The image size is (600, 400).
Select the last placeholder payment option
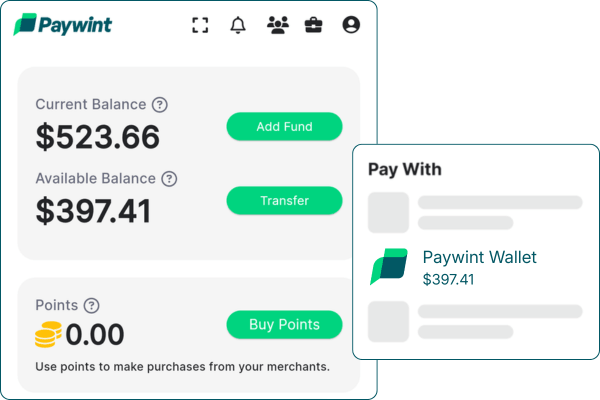point(475,320)
